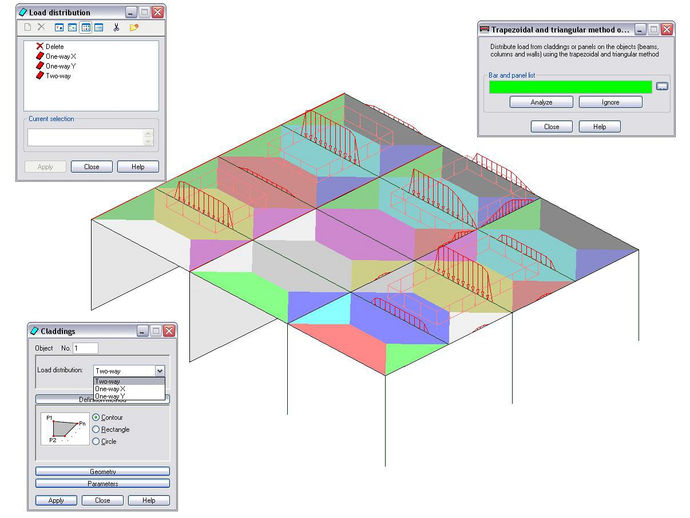Click the gray X delete icon in Load distribution toolbar
Screen dimensions: 690x518
pyautogui.click(x=41, y=27)
